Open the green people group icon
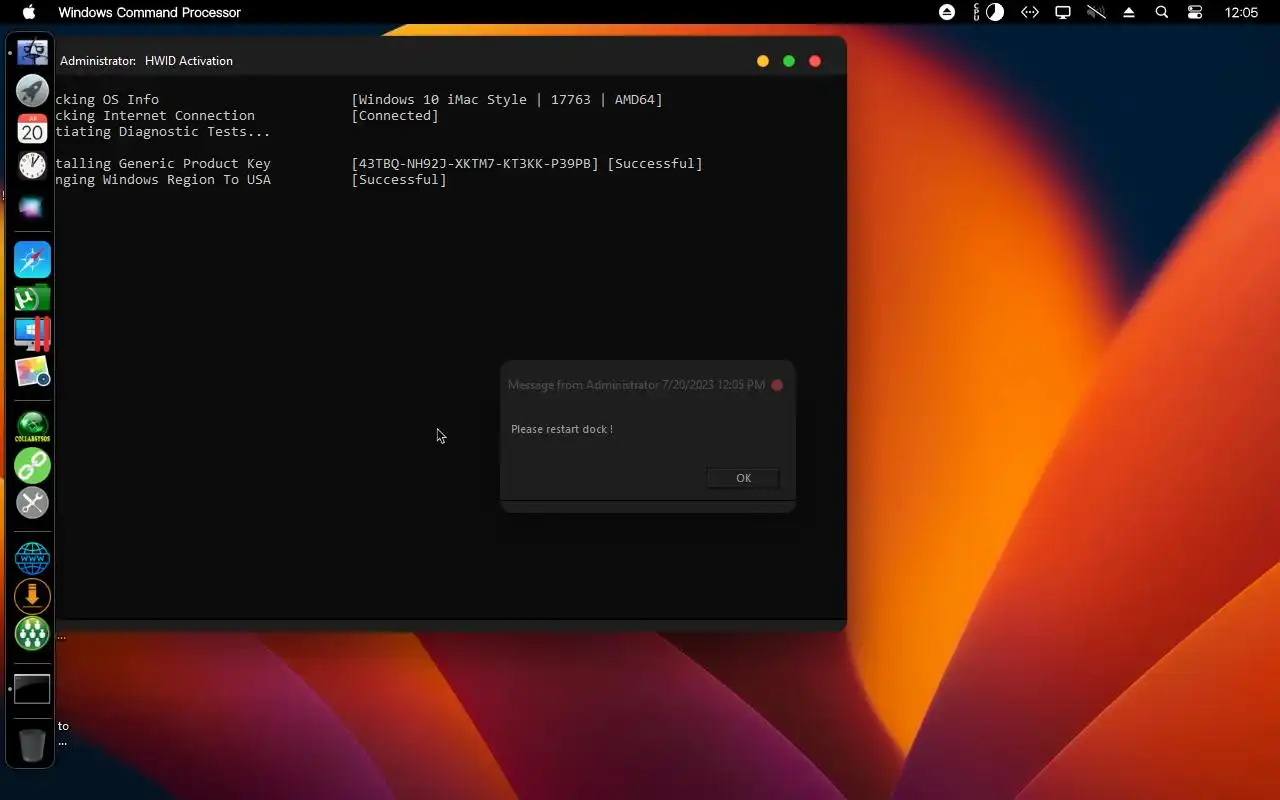 [x=32, y=633]
